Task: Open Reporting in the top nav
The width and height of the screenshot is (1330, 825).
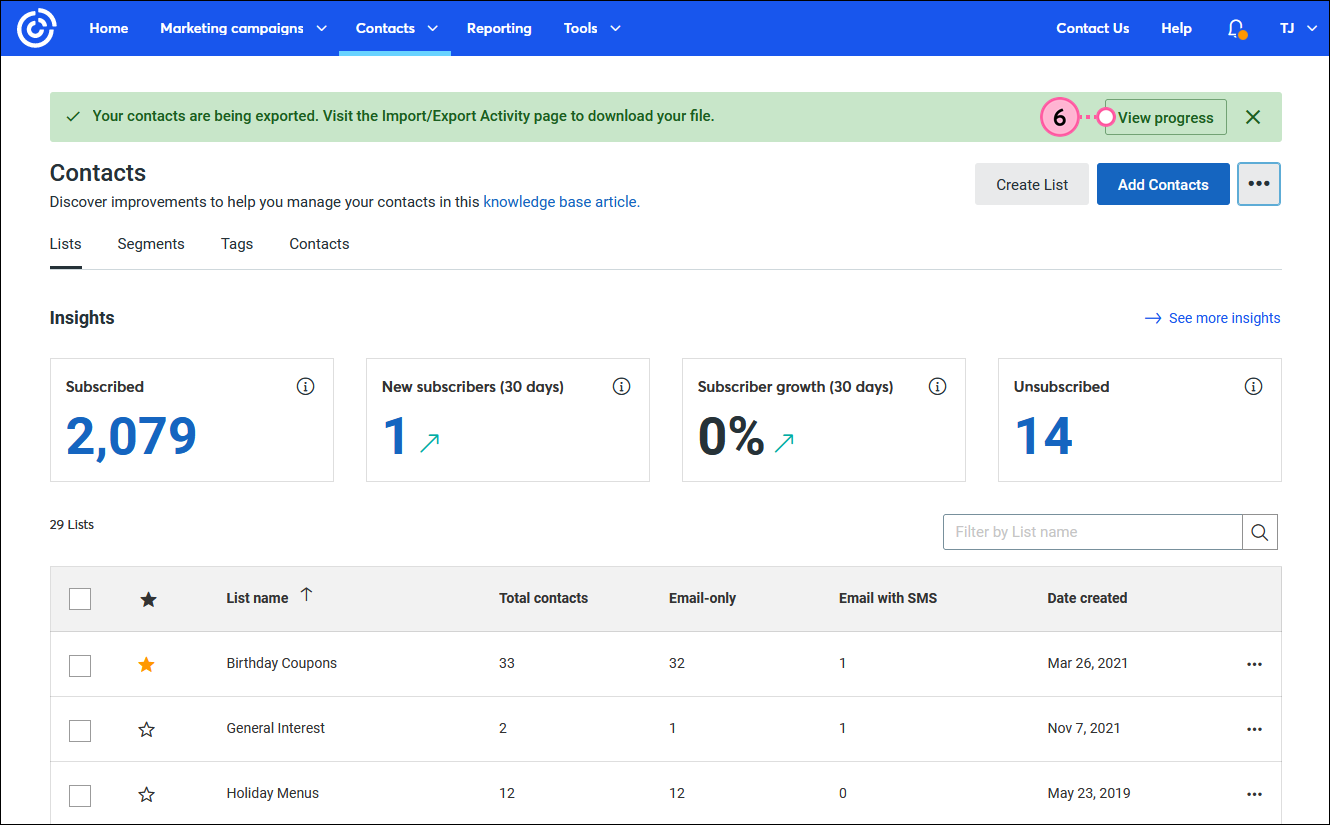Action: coord(499,28)
